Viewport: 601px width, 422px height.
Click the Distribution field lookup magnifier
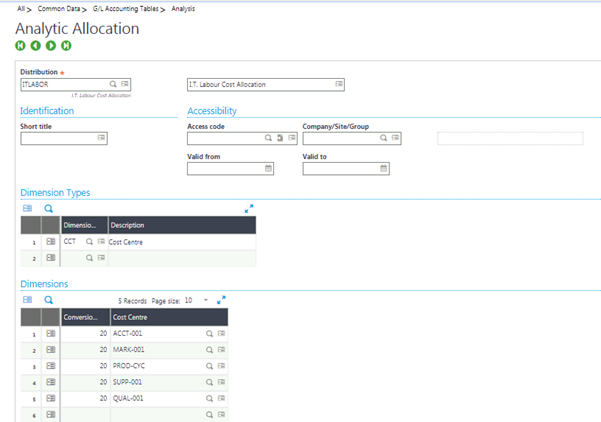pos(113,85)
